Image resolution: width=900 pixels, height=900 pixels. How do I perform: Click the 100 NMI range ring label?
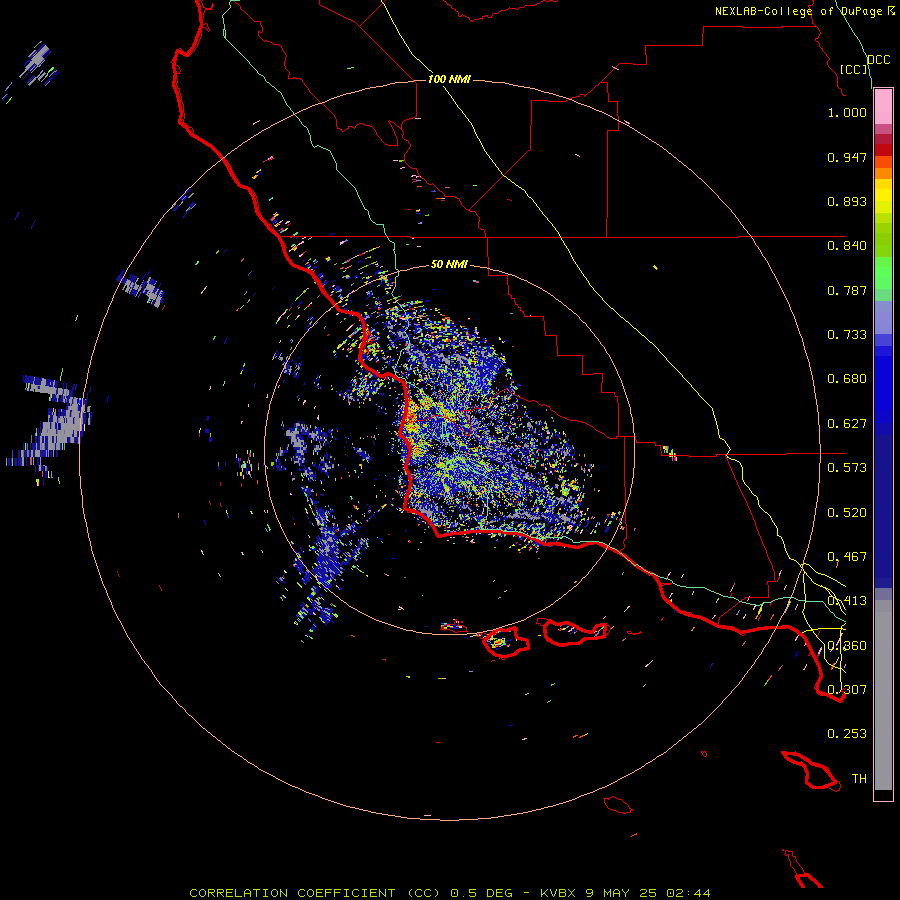[449, 79]
